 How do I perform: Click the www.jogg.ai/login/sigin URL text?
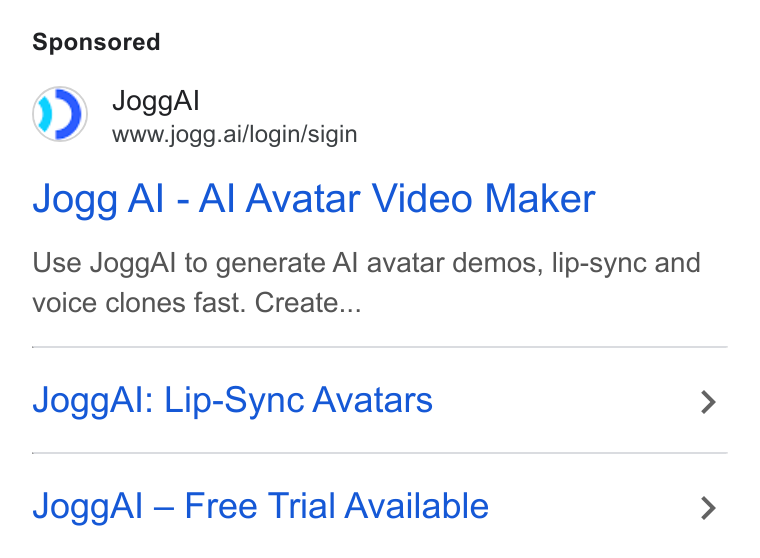point(235,134)
